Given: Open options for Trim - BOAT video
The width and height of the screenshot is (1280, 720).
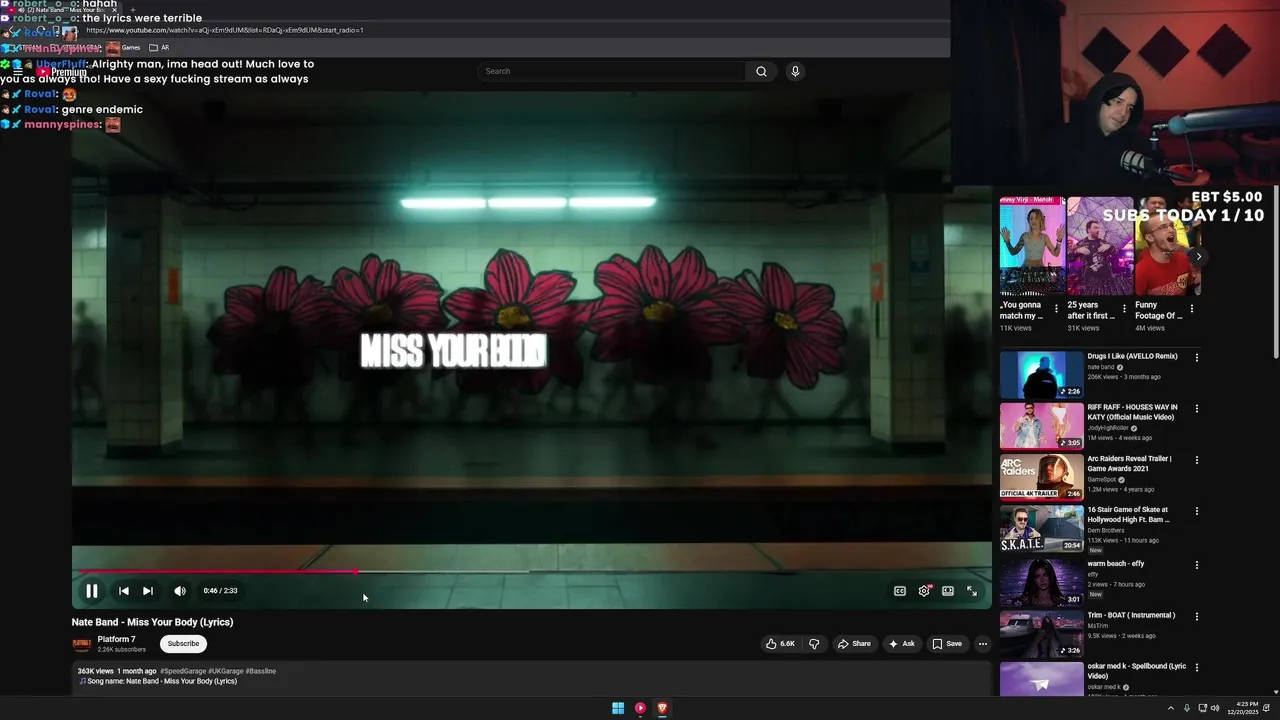Looking at the screenshot, I should tap(1196, 616).
